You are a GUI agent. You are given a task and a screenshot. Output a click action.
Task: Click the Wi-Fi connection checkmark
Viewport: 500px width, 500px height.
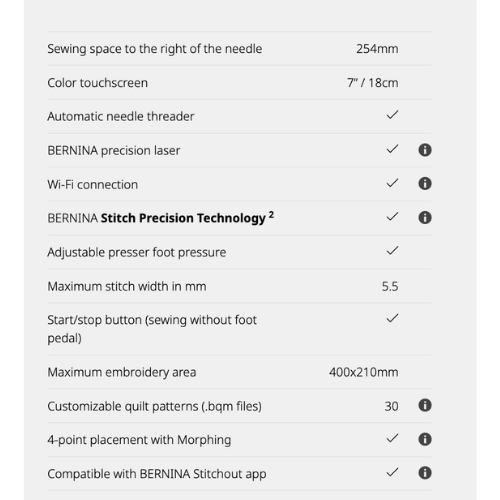click(392, 183)
